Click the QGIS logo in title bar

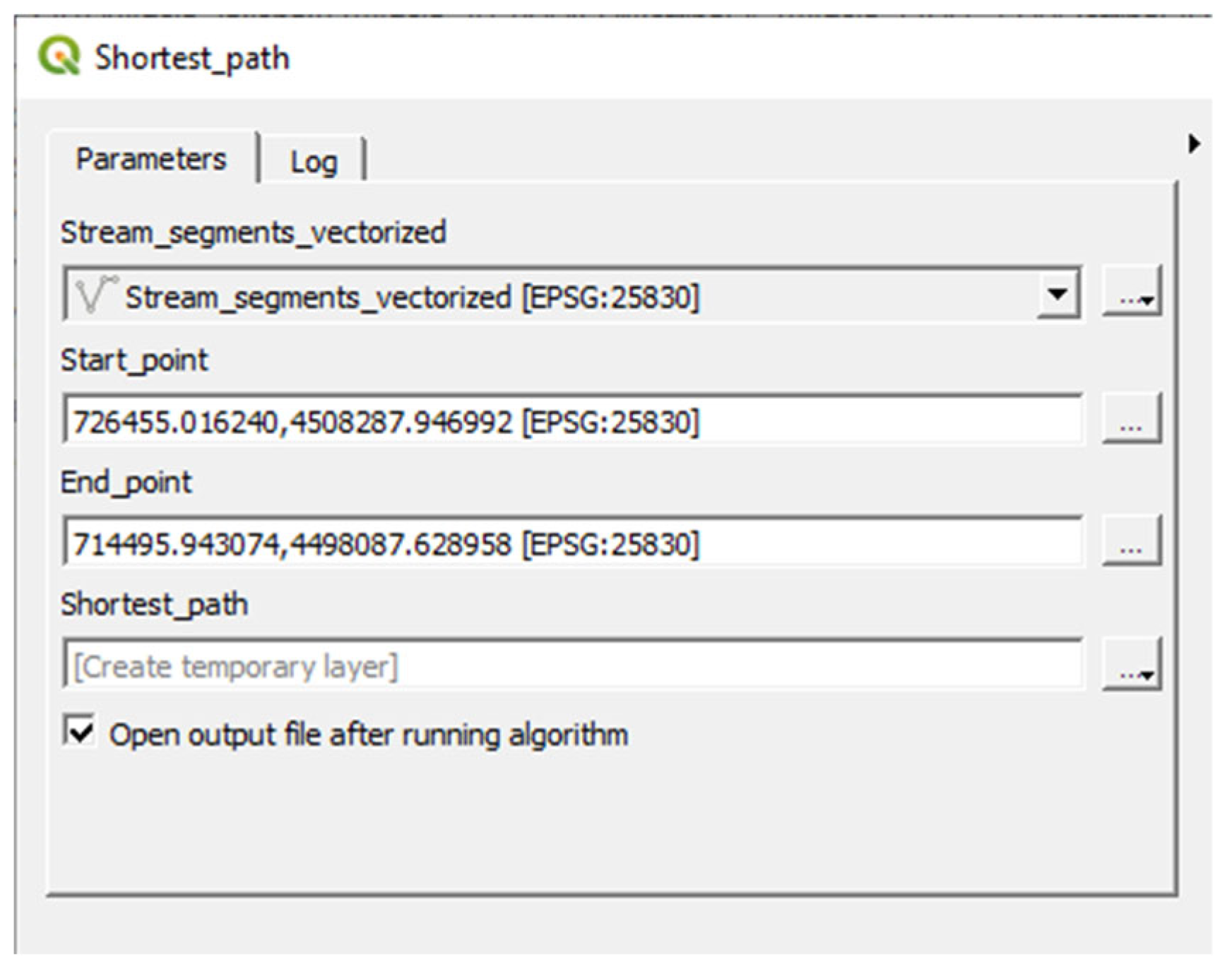59,57
